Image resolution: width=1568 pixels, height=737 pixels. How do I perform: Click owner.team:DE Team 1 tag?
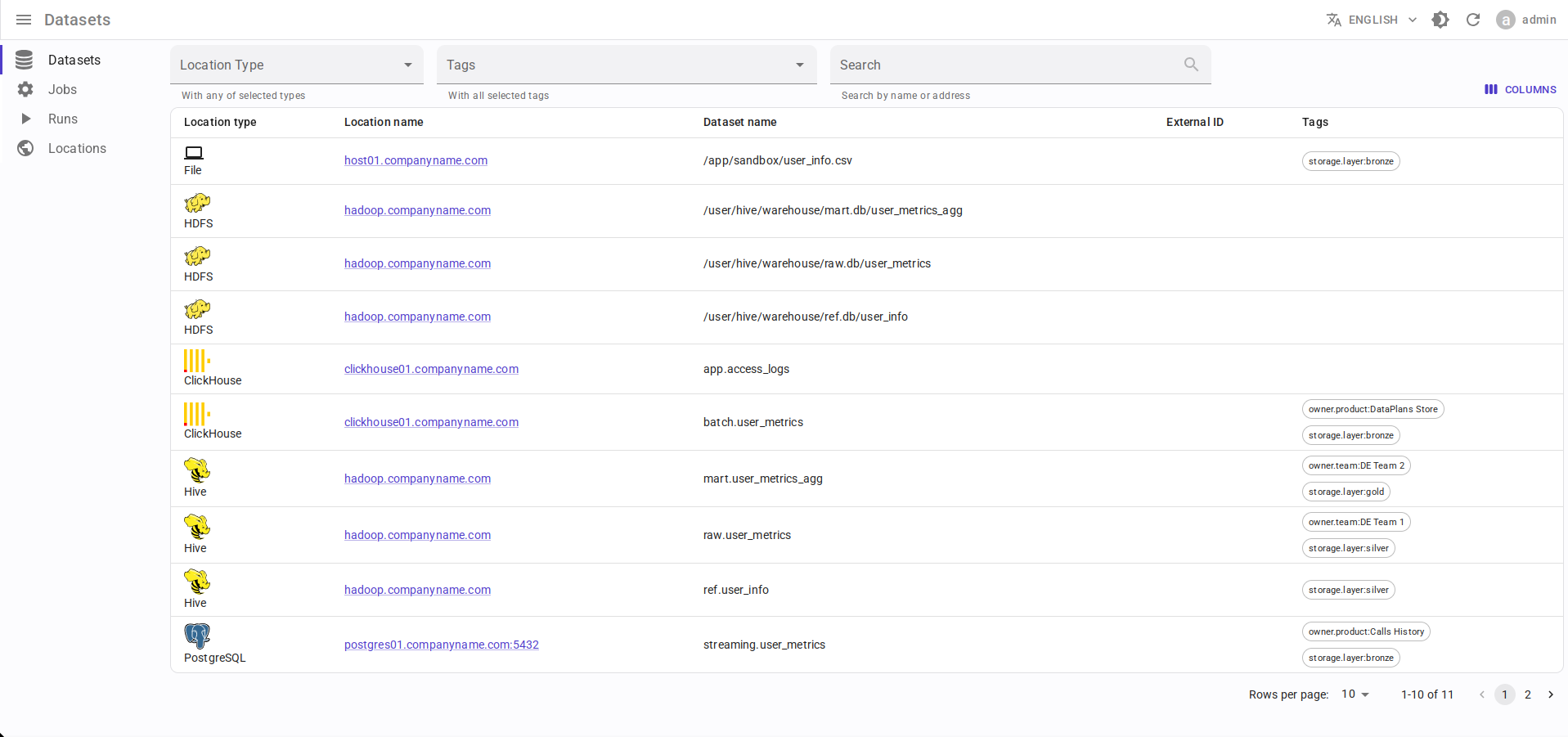tap(1356, 522)
